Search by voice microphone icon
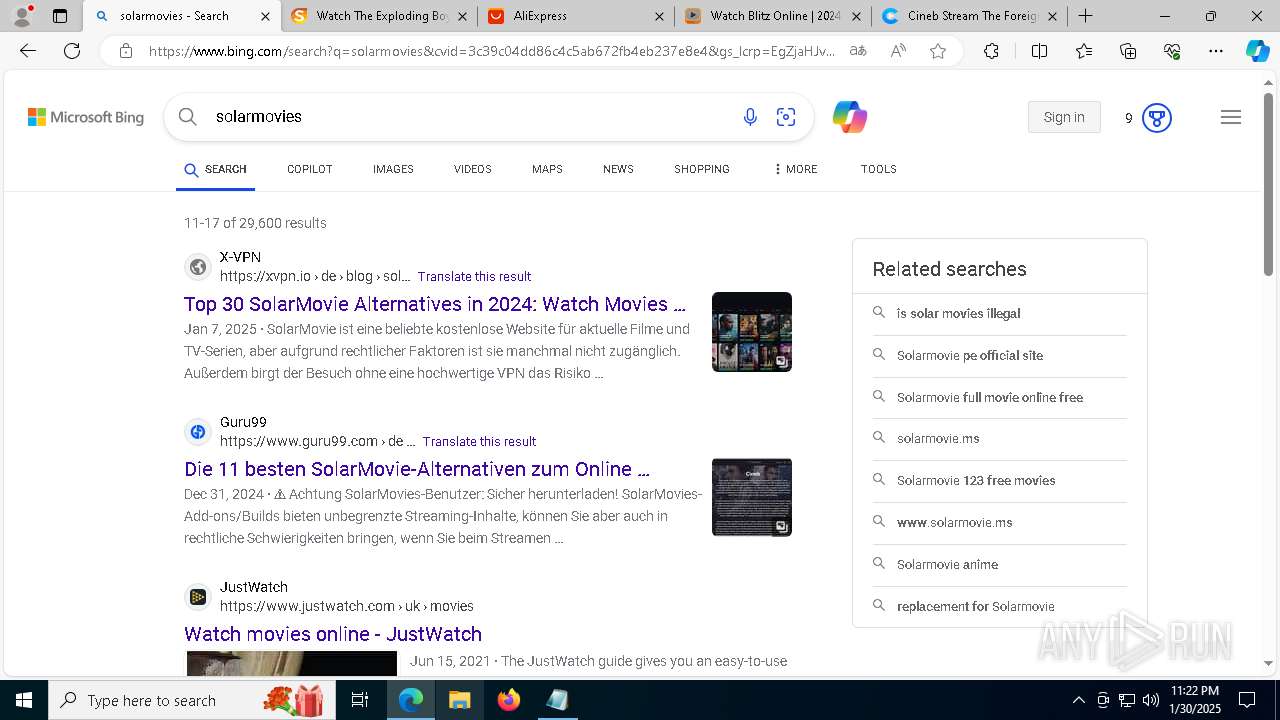The height and width of the screenshot is (720, 1280). point(750,117)
